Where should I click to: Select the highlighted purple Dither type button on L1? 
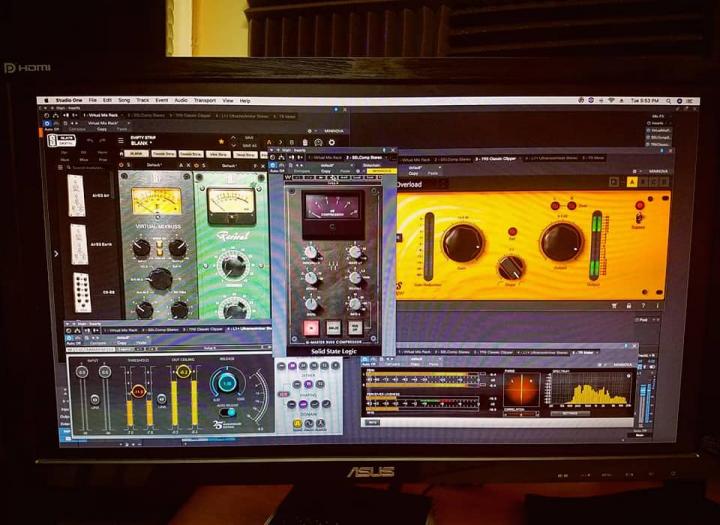point(309,384)
